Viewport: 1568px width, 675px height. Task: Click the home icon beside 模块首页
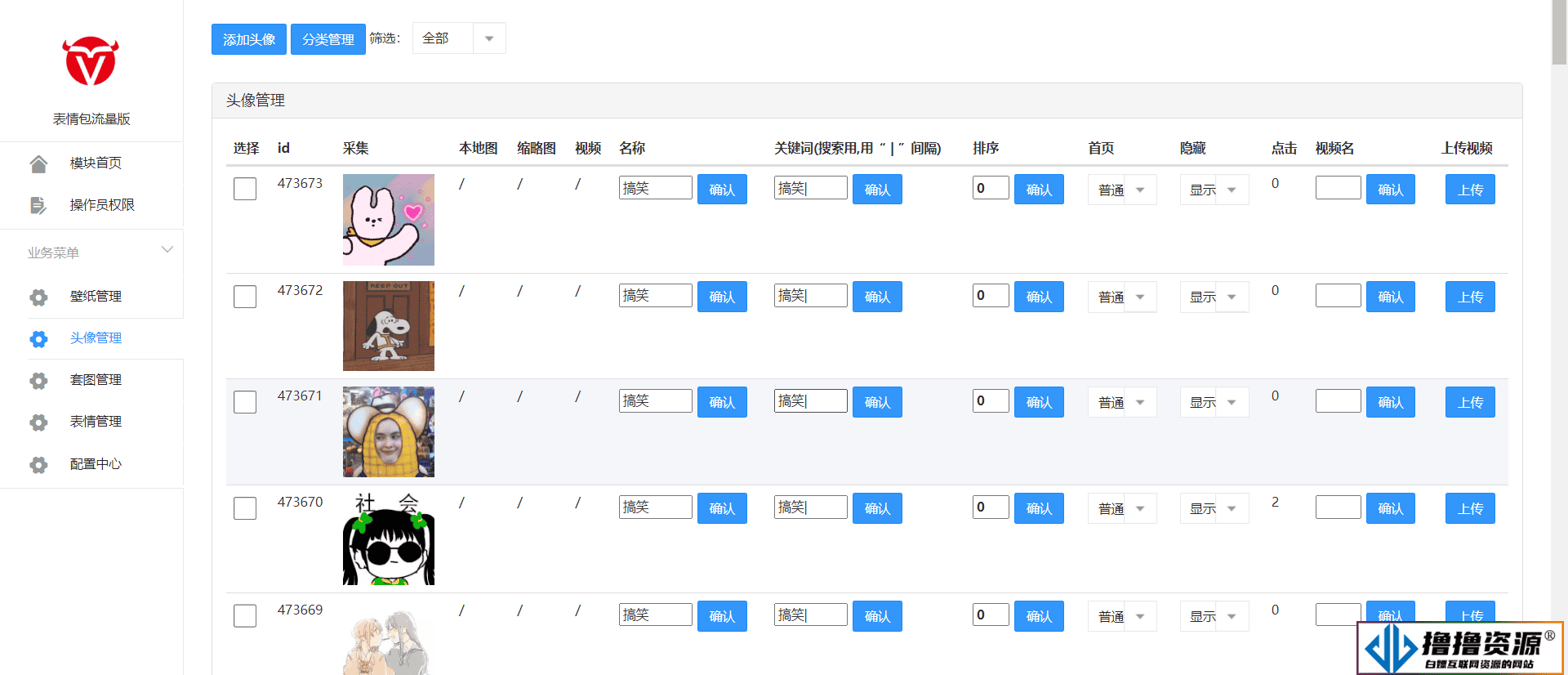coord(38,163)
